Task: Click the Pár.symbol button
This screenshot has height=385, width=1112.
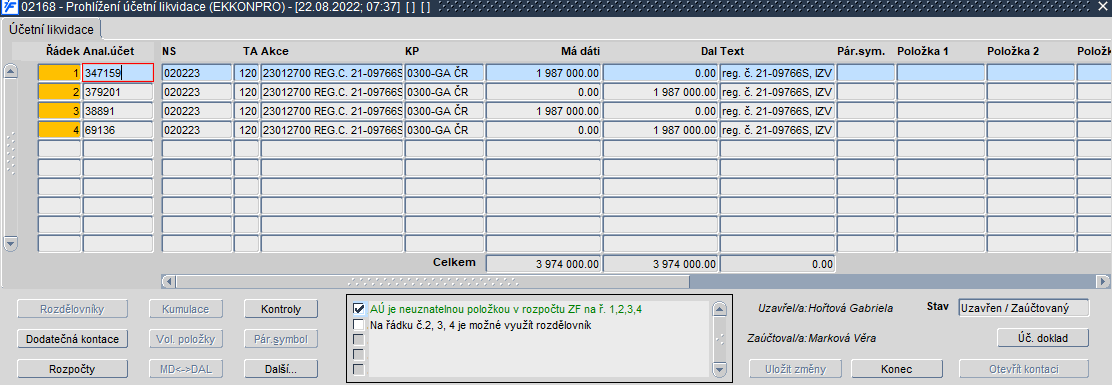Action: point(281,339)
